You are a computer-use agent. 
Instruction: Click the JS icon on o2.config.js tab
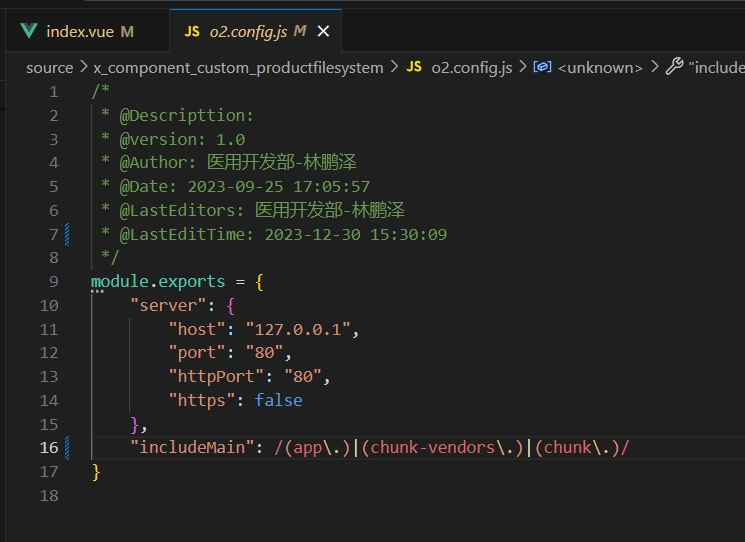[x=191, y=31]
